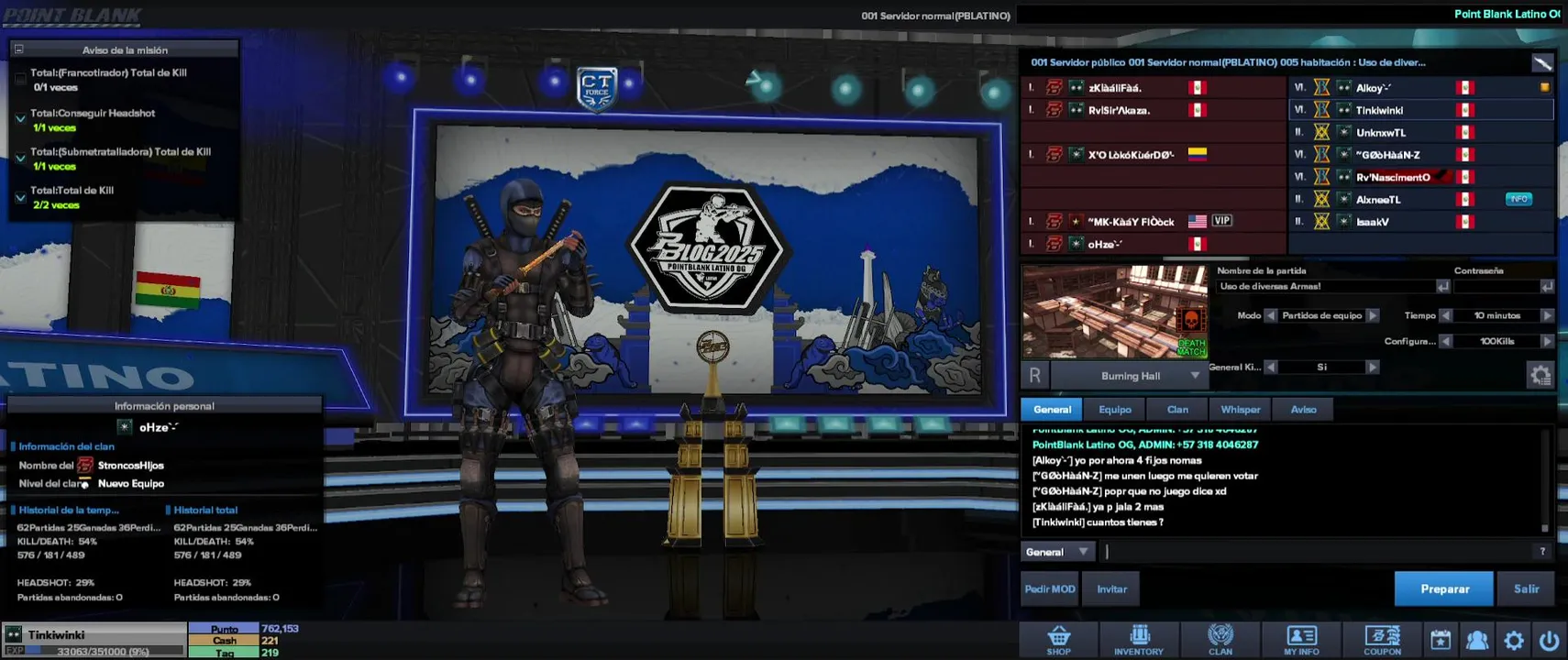Click the left arrow beside 100Kills
1568x660 pixels.
(1446, 341)
